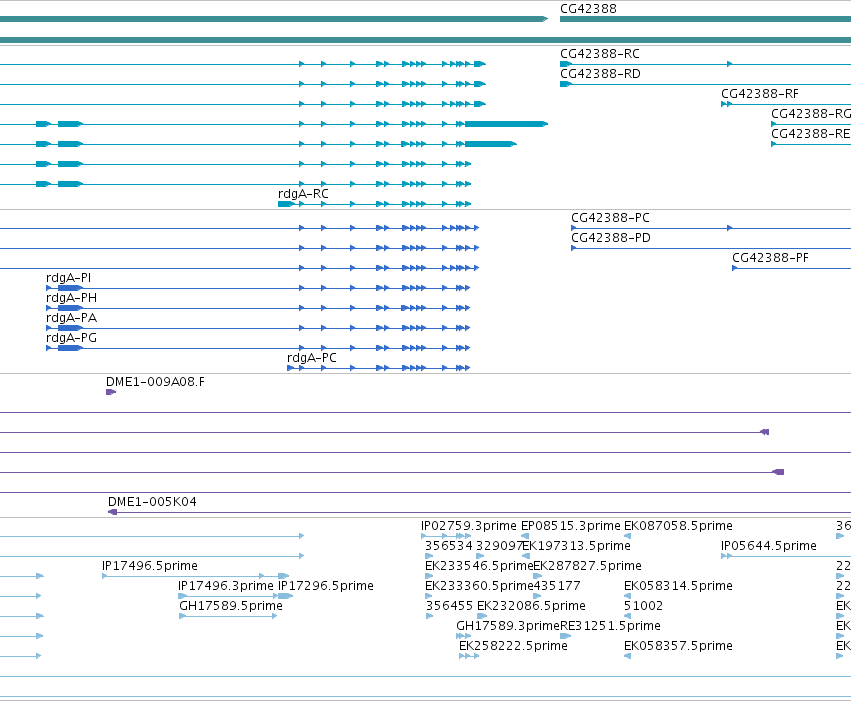Click the EK232086.5prime EST label
Screen dimensions: 851x701
(531, 606)
